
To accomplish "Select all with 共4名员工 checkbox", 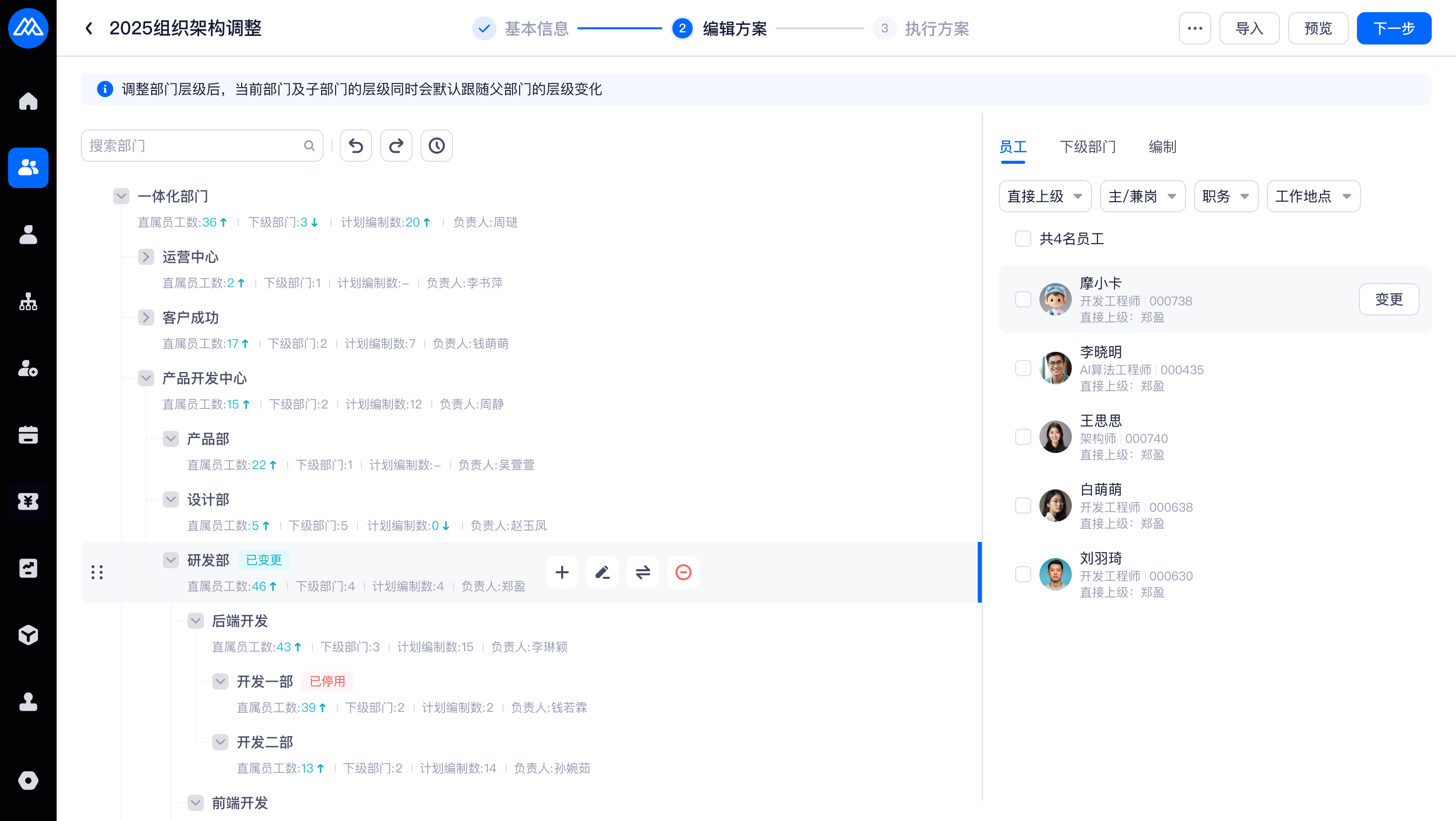I will pos(1023,239).
